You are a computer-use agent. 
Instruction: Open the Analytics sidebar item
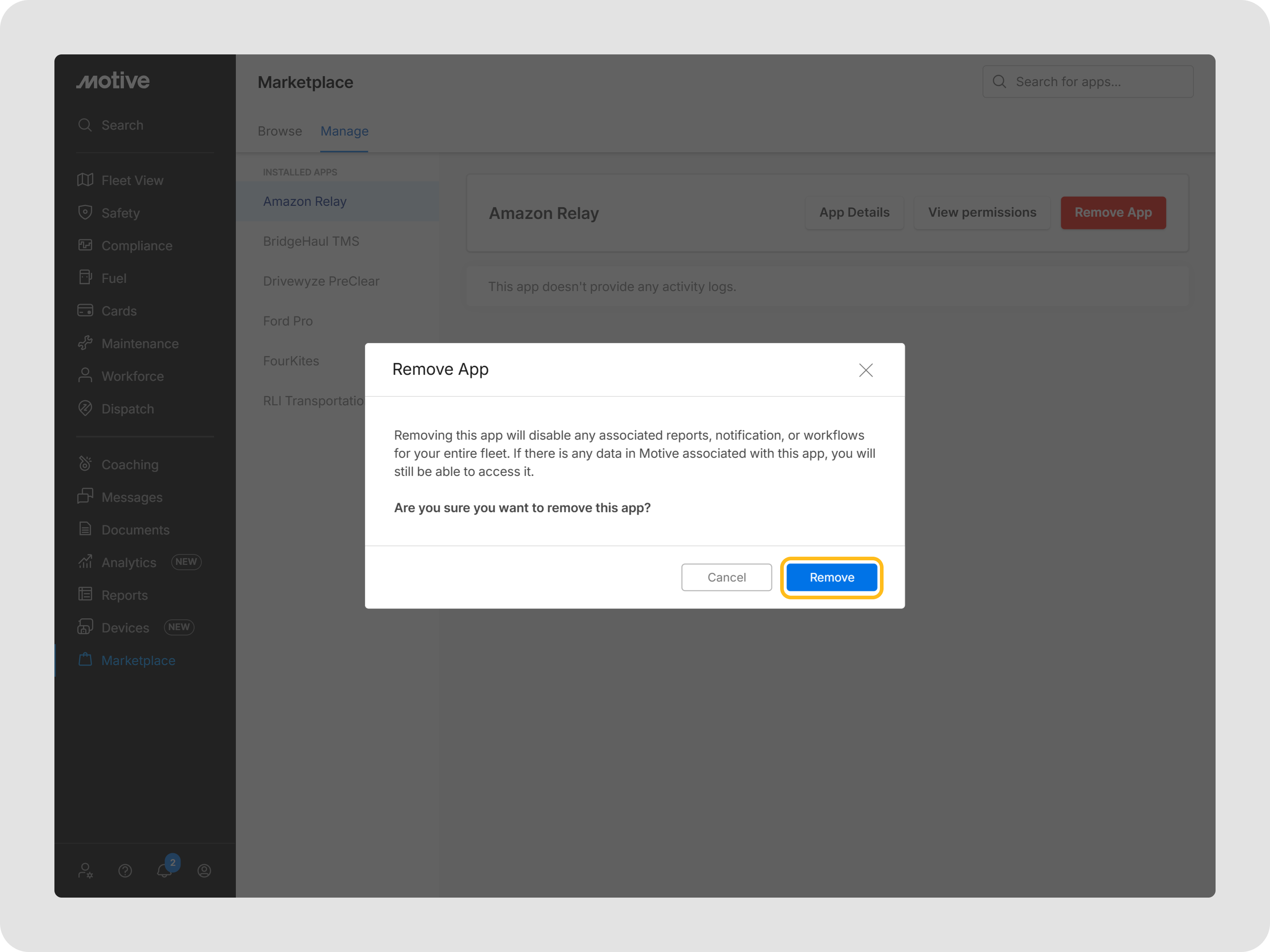[129, 563]
